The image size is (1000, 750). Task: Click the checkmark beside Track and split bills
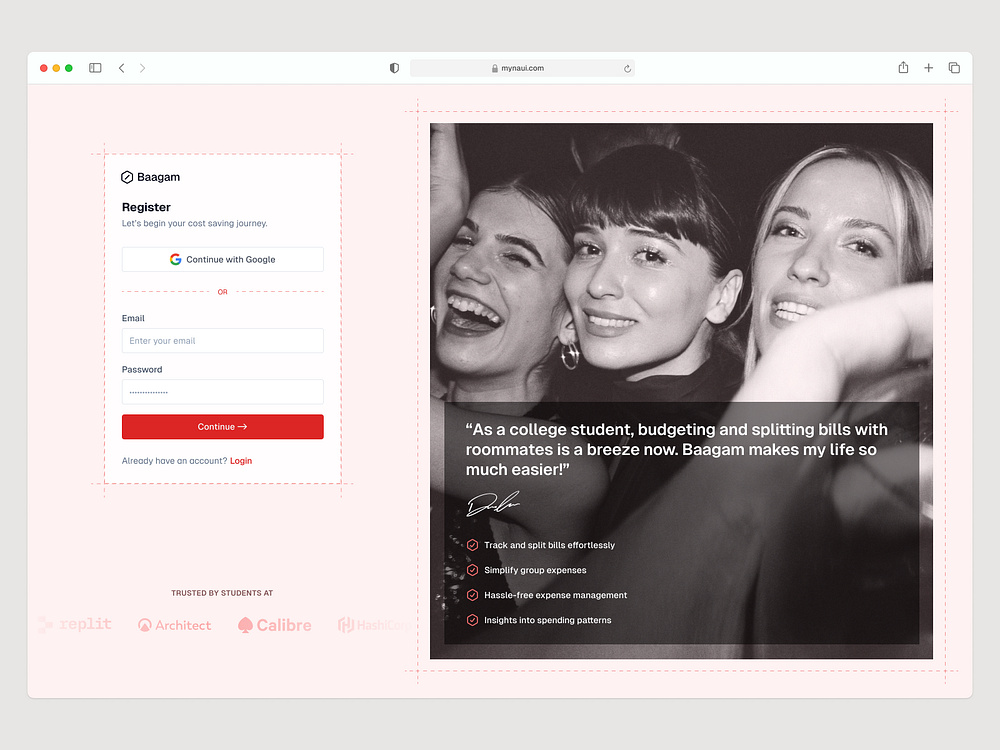click(x=471, y=545)
